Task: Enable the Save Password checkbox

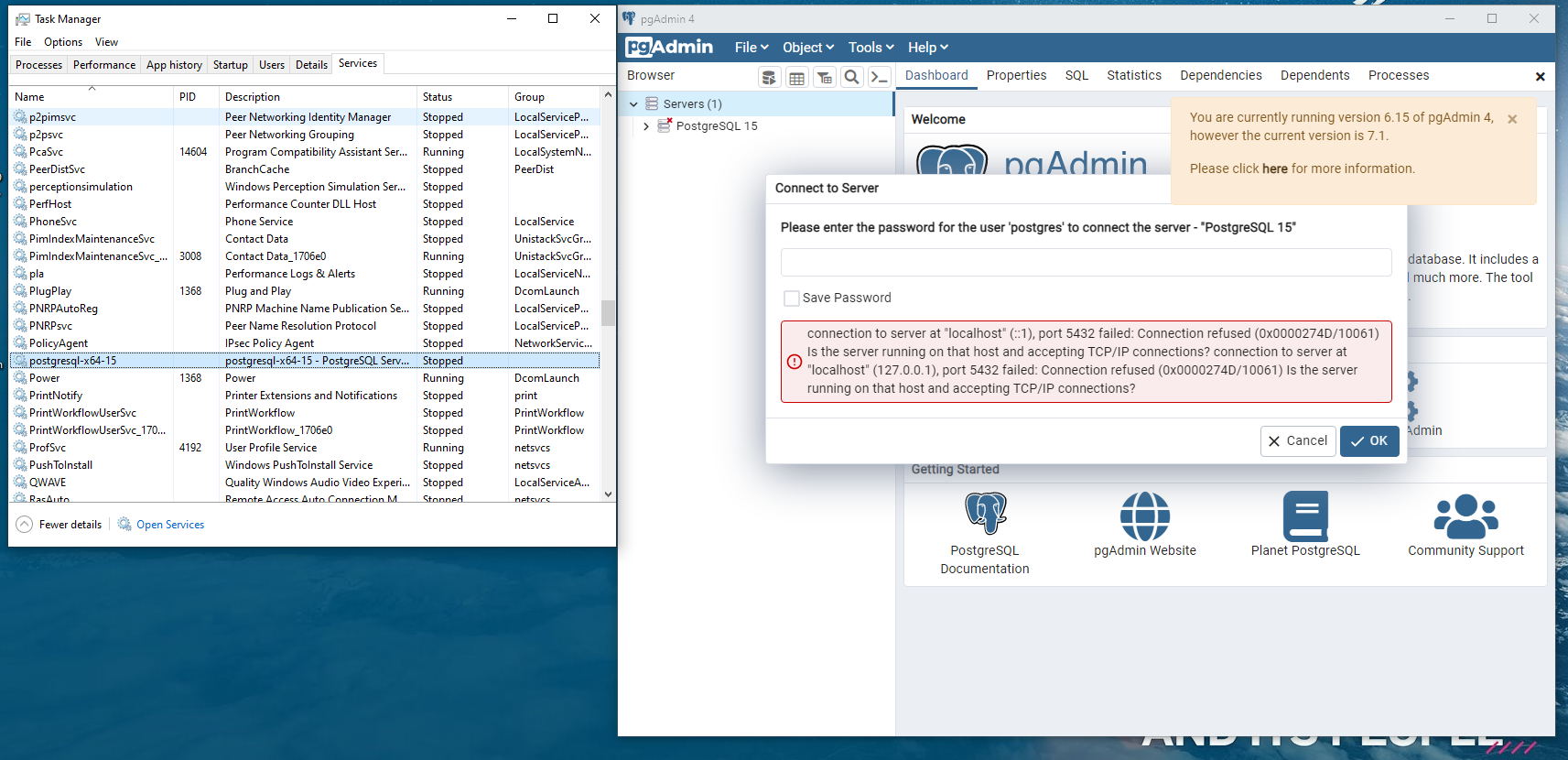Action: tap(792, 299)
